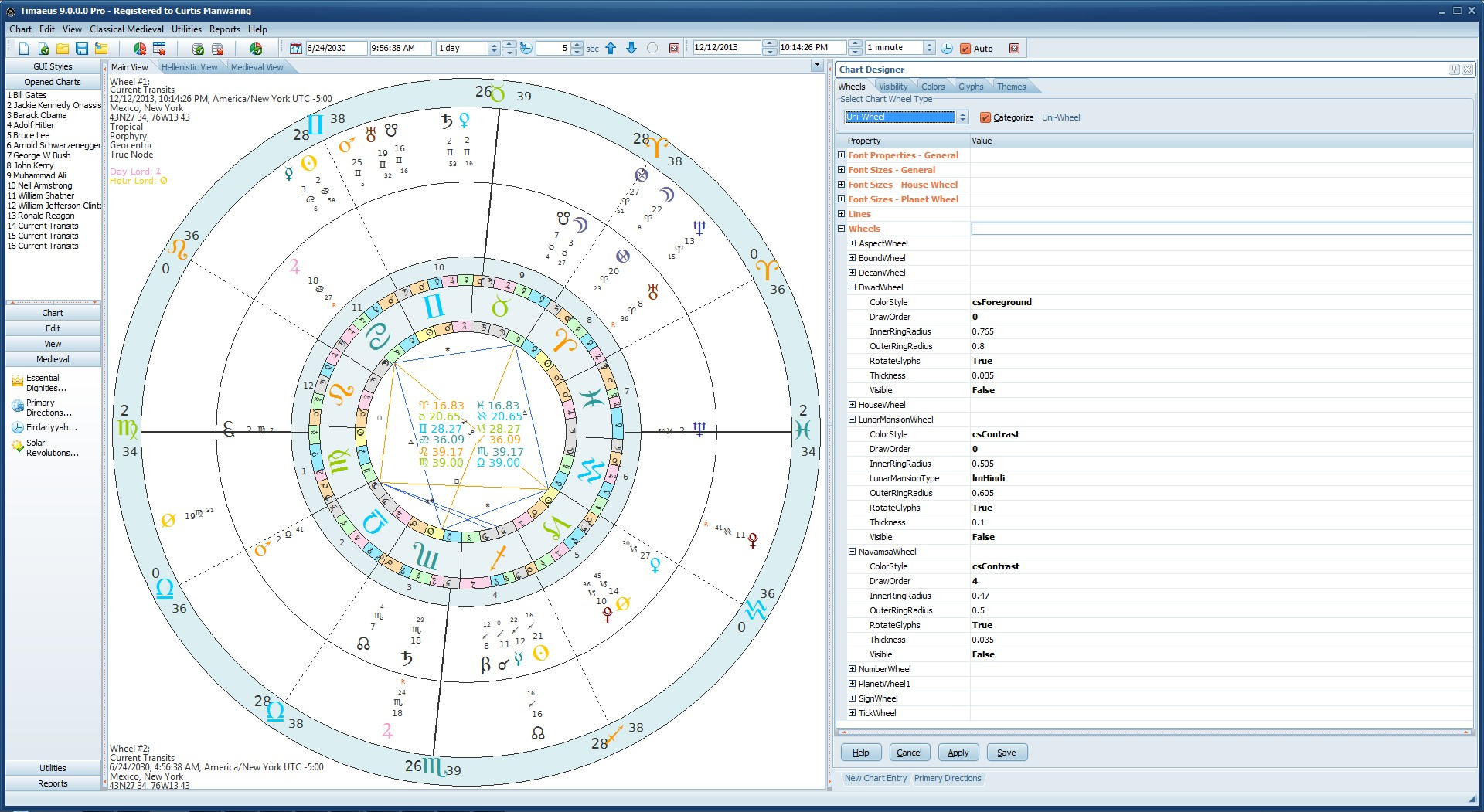The width and height of the screenshot is (1484, 812).
Task: Click the round gray circle toolbar button
Action: (x=652, y=48)
